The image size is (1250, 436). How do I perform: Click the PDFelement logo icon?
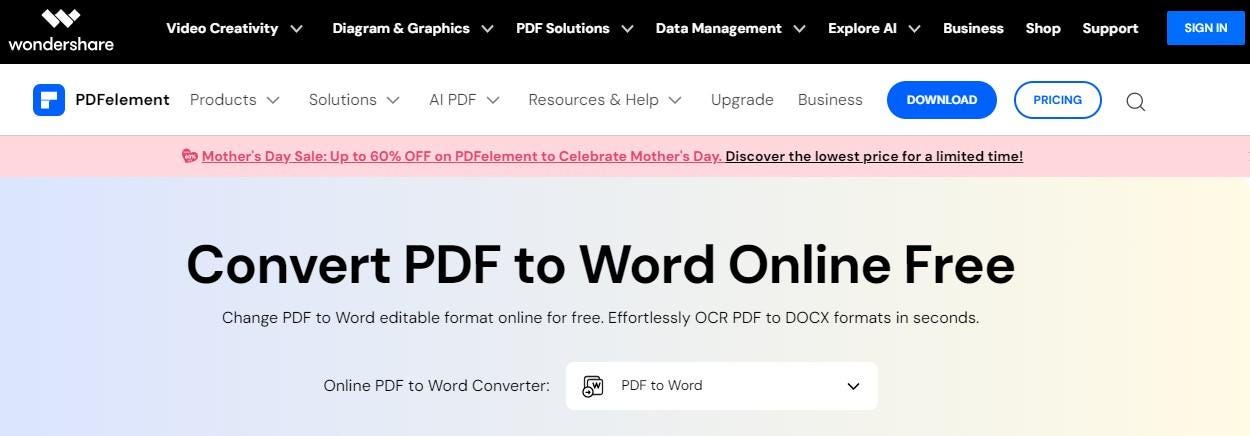point(49,100)
